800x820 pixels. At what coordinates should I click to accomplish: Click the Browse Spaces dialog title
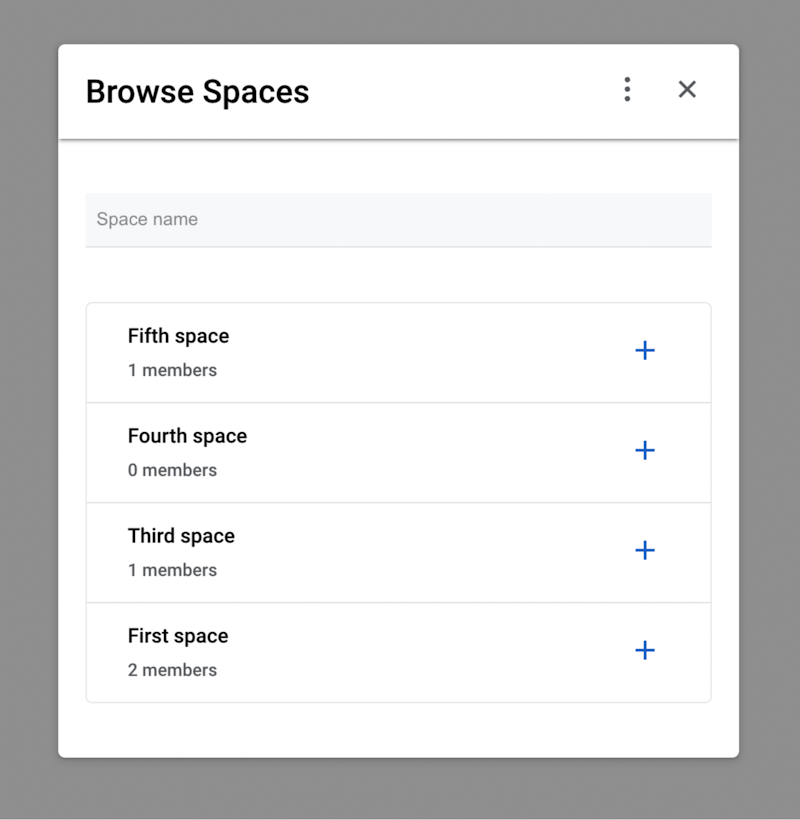pos(198,91)
